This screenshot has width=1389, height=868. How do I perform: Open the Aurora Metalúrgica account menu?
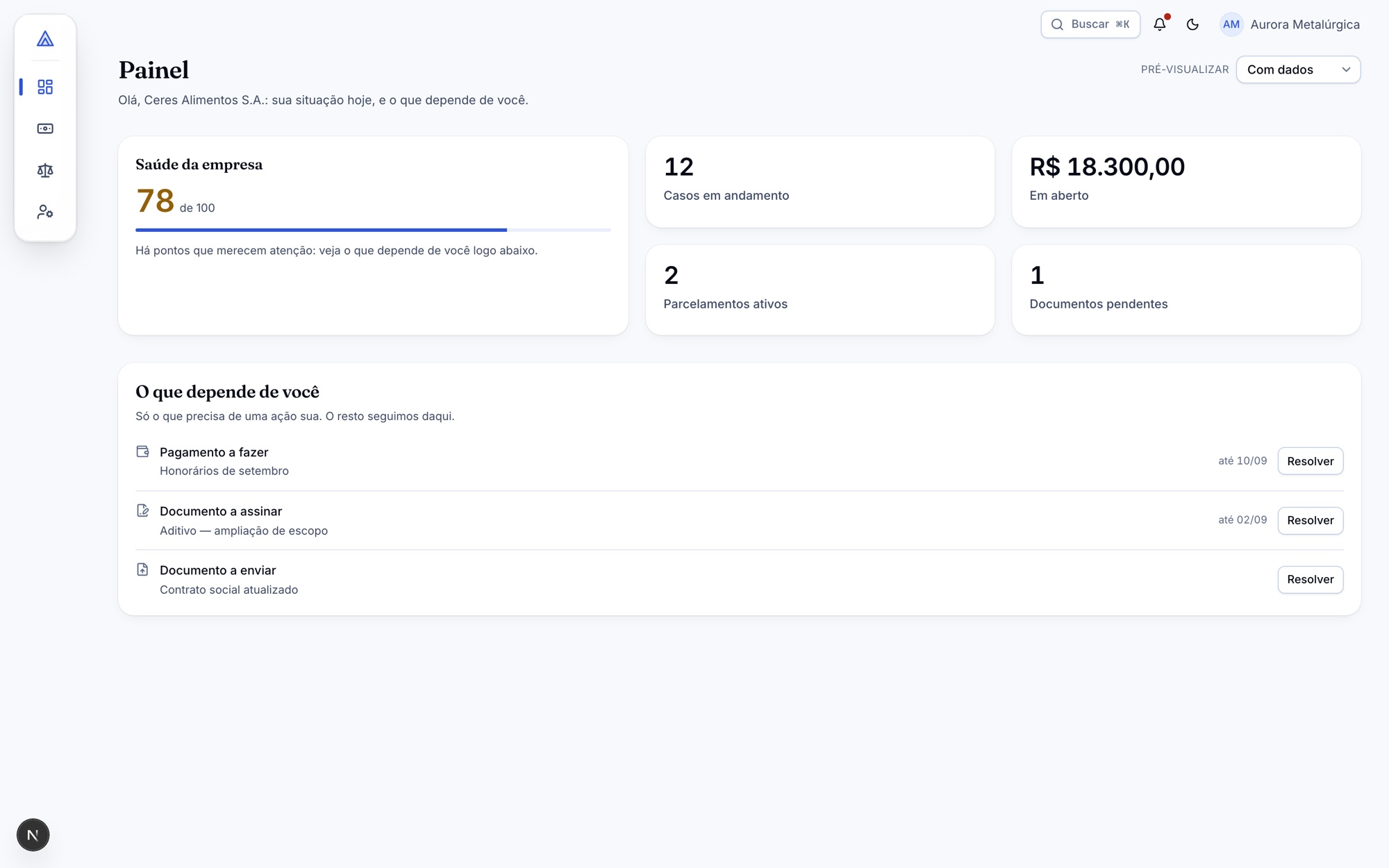tap(1290, 24)
